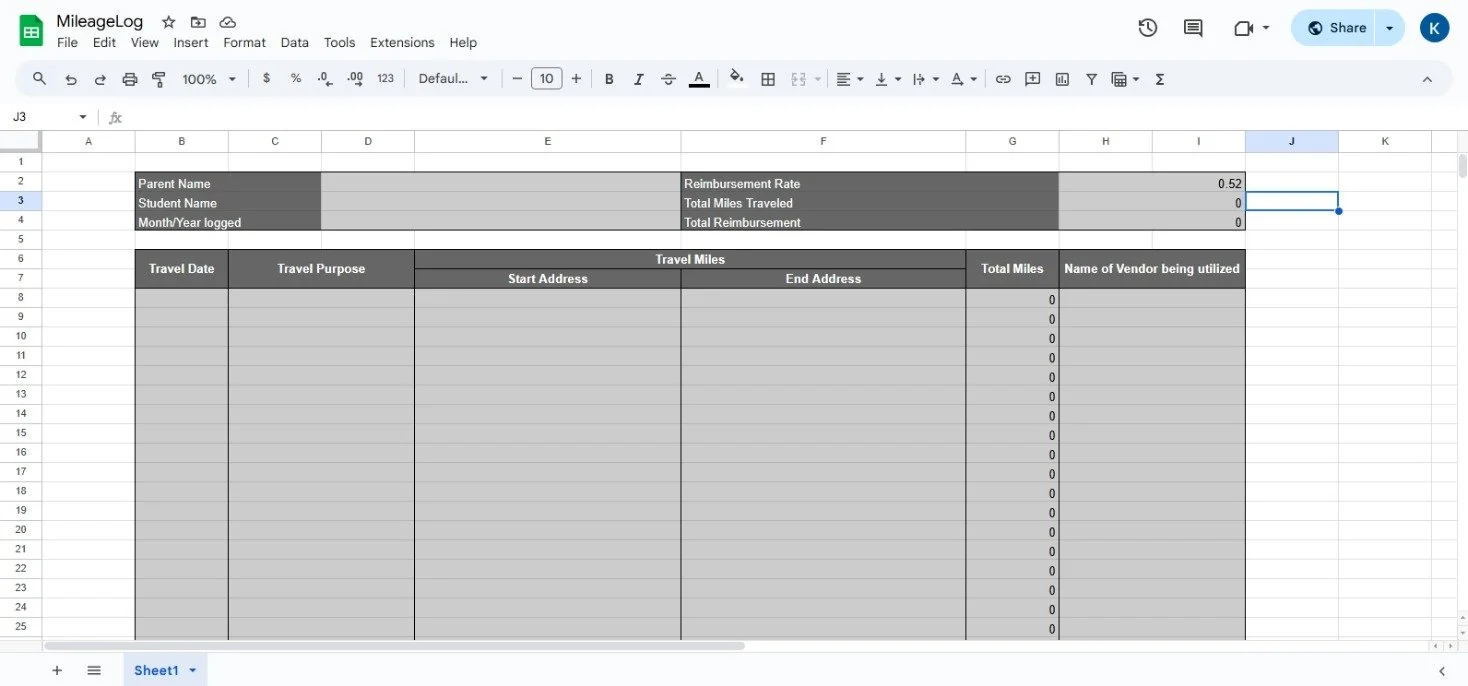Open the Share options arrow
This screenshot has width=1468, height=686.
click(1390, 28)
